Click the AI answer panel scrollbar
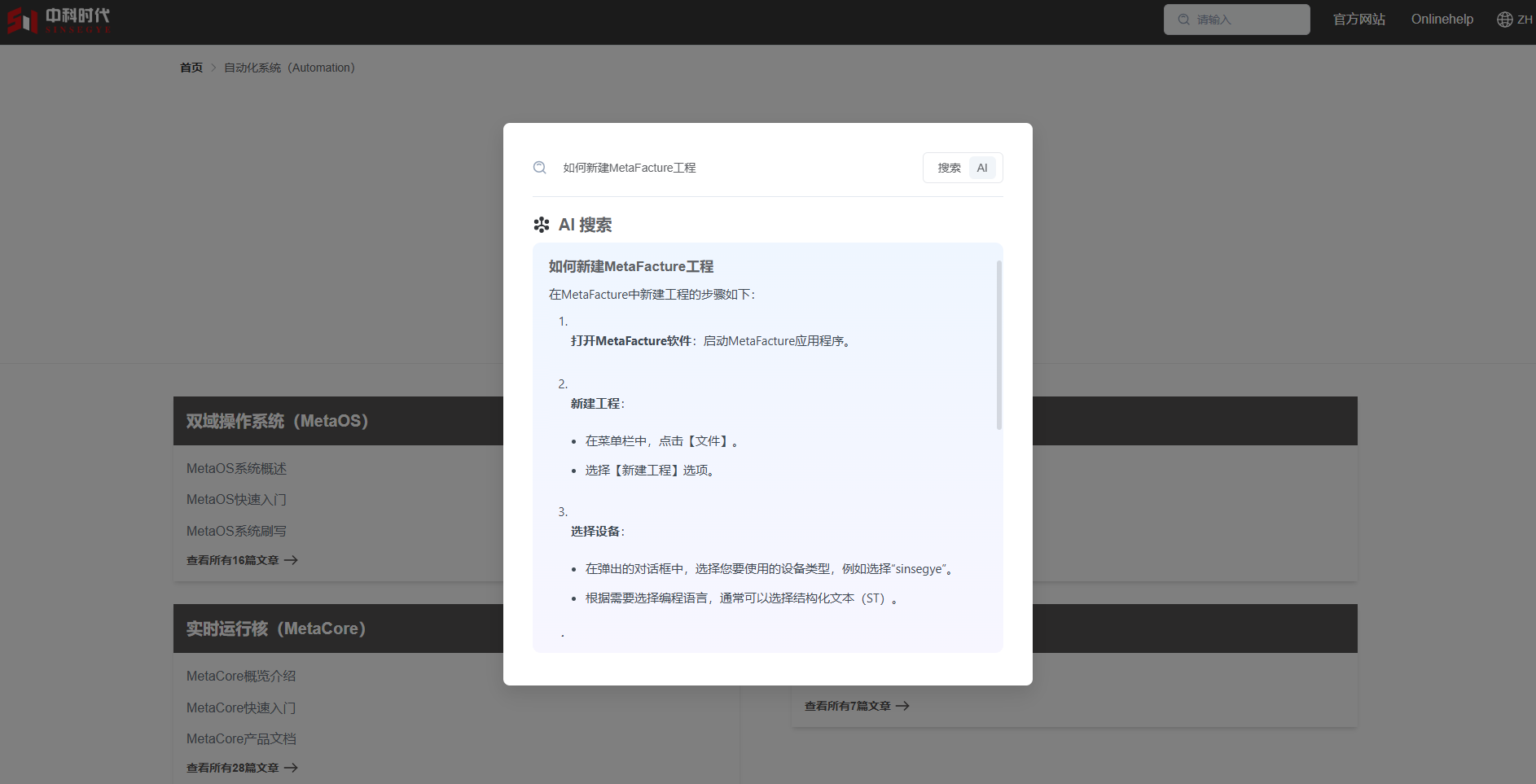The height and width of the screenshot is (784, 1536). [999, 345]
